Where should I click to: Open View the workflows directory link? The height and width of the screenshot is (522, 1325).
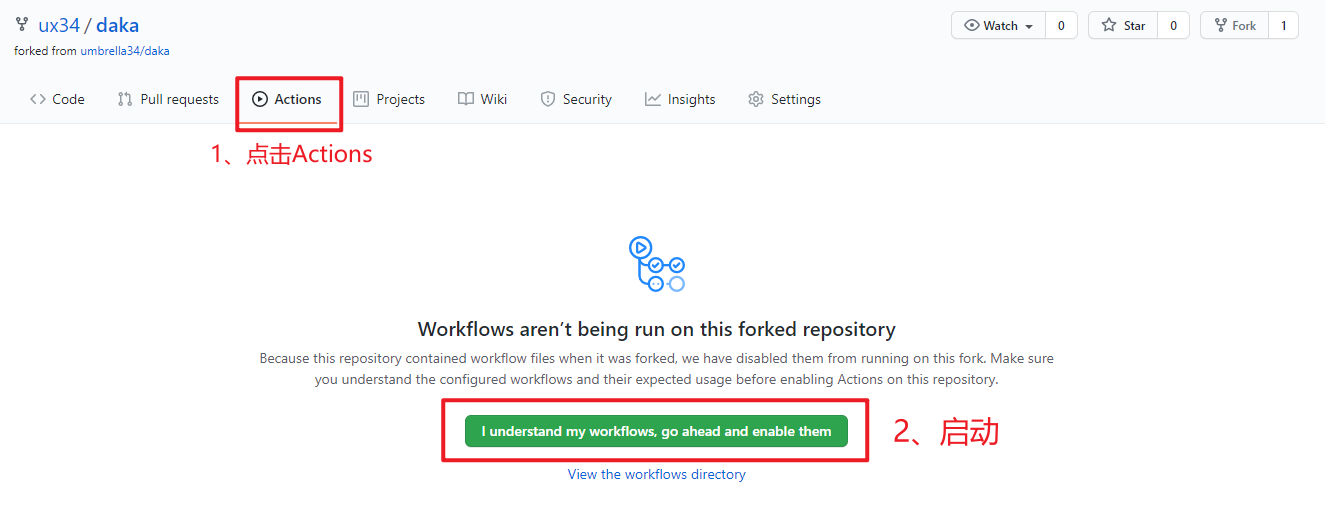(657, 474)
